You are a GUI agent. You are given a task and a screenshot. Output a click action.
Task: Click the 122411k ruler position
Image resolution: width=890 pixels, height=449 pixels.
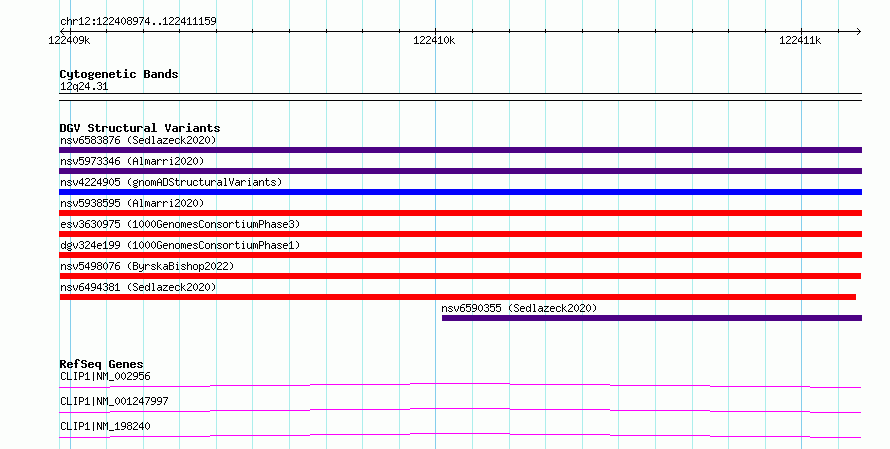pyautogui.click(x=800, y=40)
